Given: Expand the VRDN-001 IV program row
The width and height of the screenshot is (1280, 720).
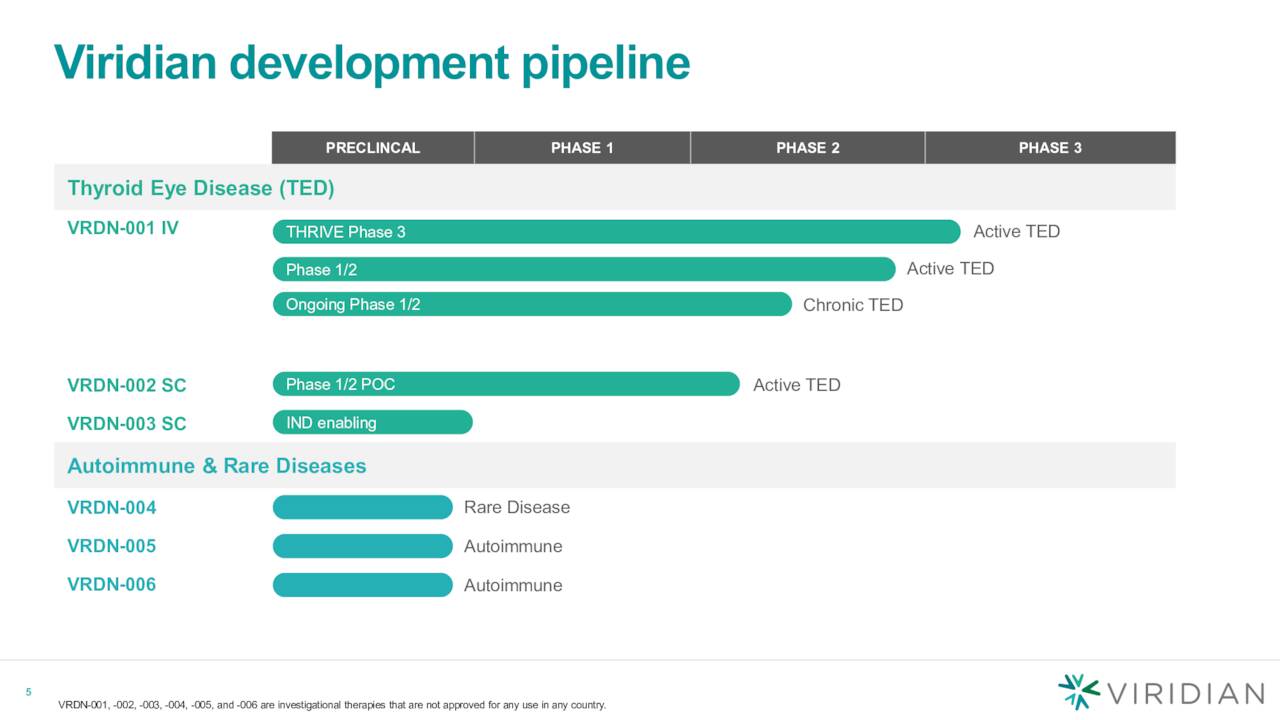Looking at the screenshot, I should point(121,228).
